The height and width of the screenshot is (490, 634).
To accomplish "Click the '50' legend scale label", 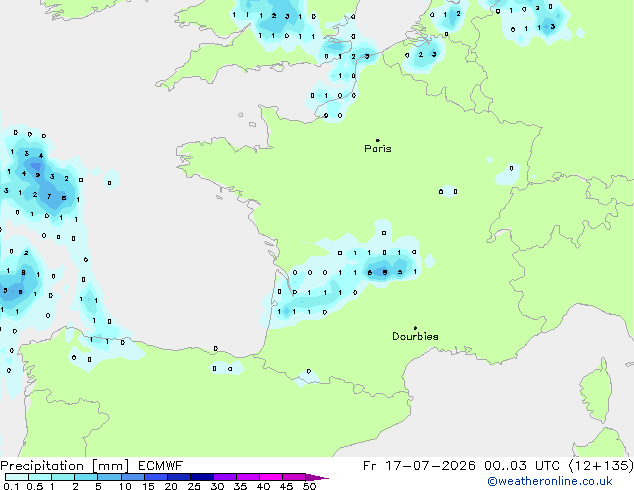I will (x=309, y=486).
